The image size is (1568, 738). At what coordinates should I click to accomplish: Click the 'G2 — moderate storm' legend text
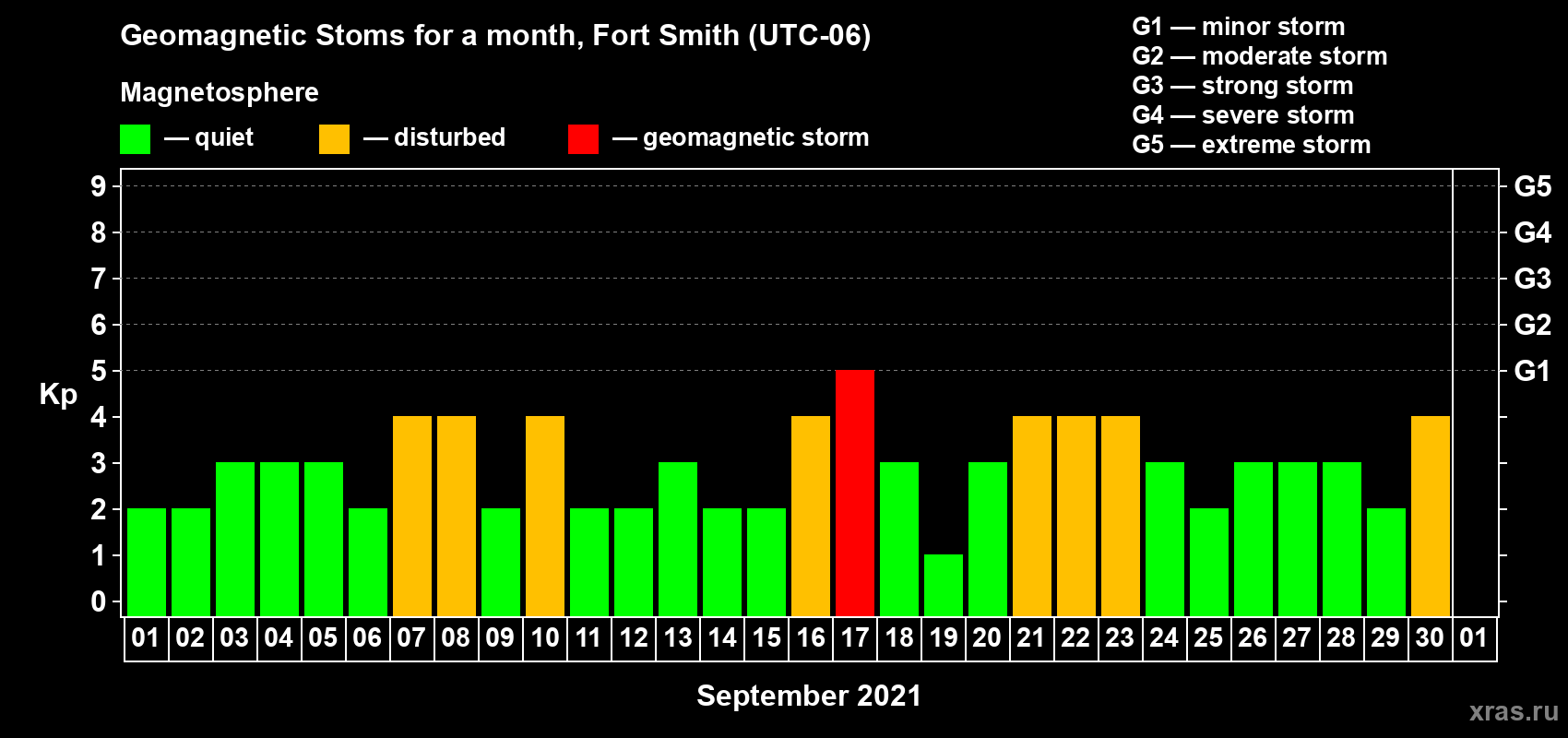pos(1260,56)
